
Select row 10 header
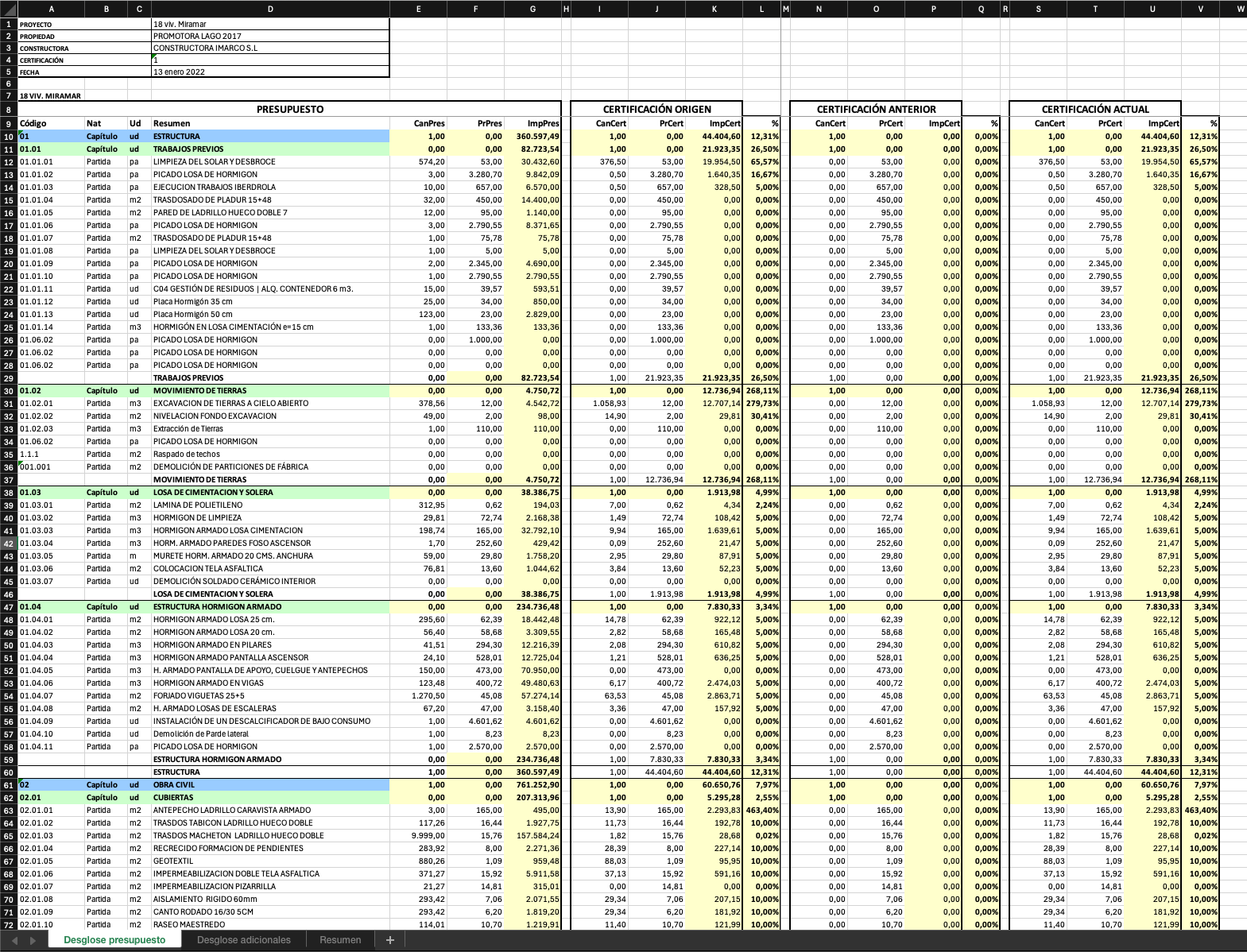pos(9,137)
